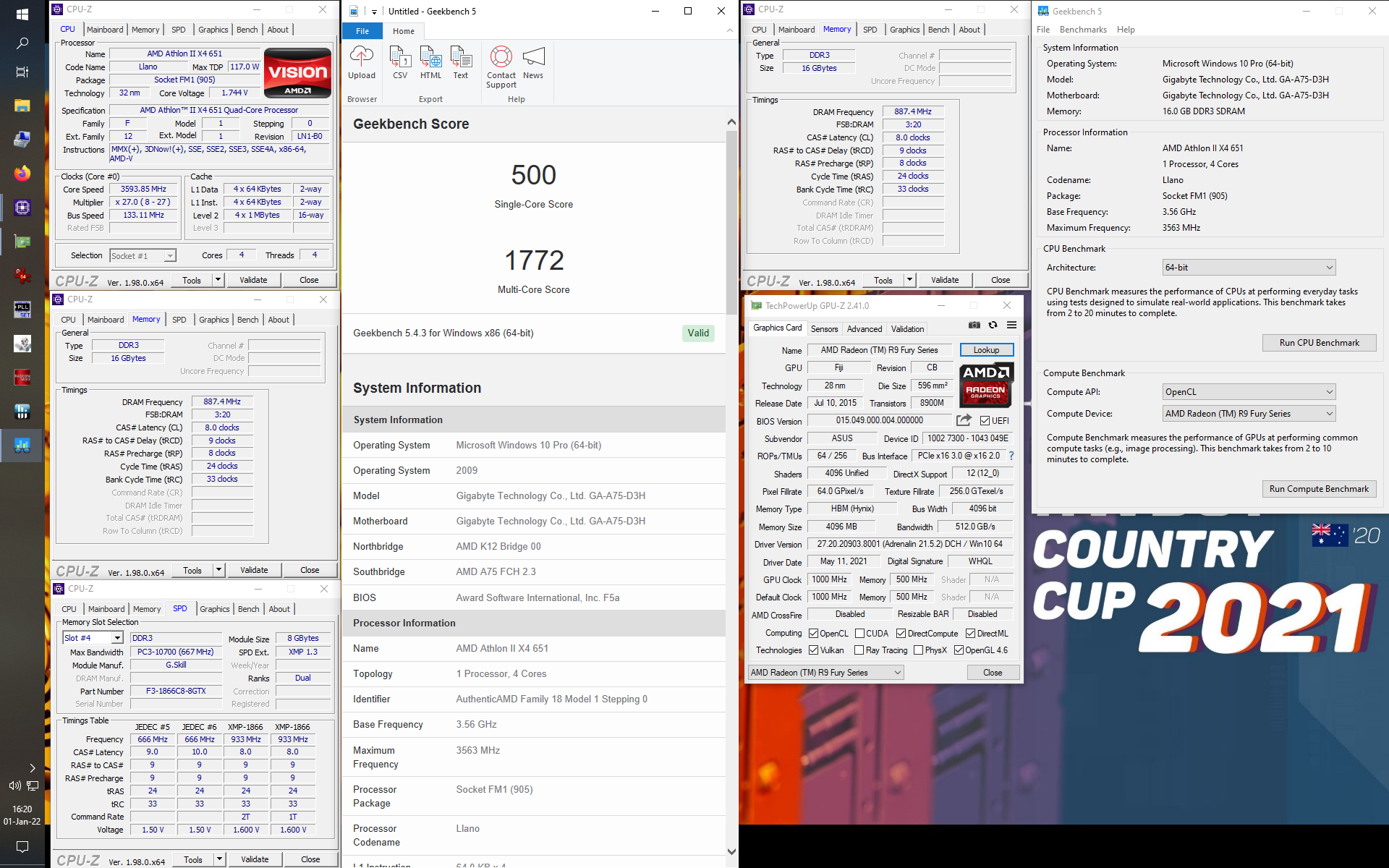Screen dimensions: 1389x868
Task: Open the Compute Device dropdown
Action: (1249, 414)
